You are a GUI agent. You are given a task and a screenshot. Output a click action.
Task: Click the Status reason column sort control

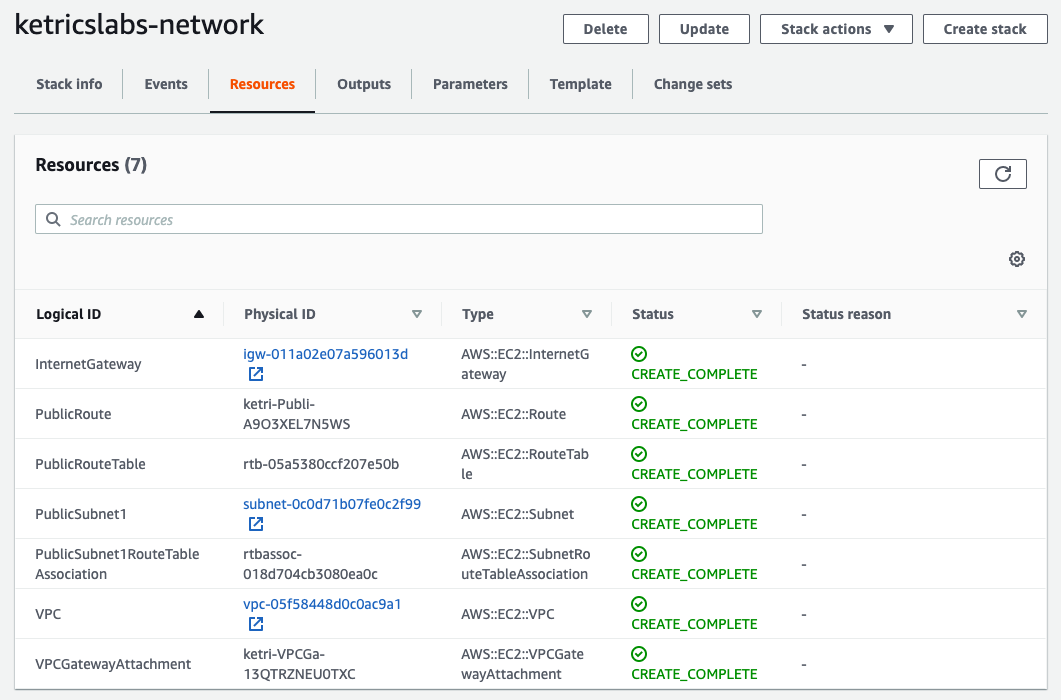1022,313
